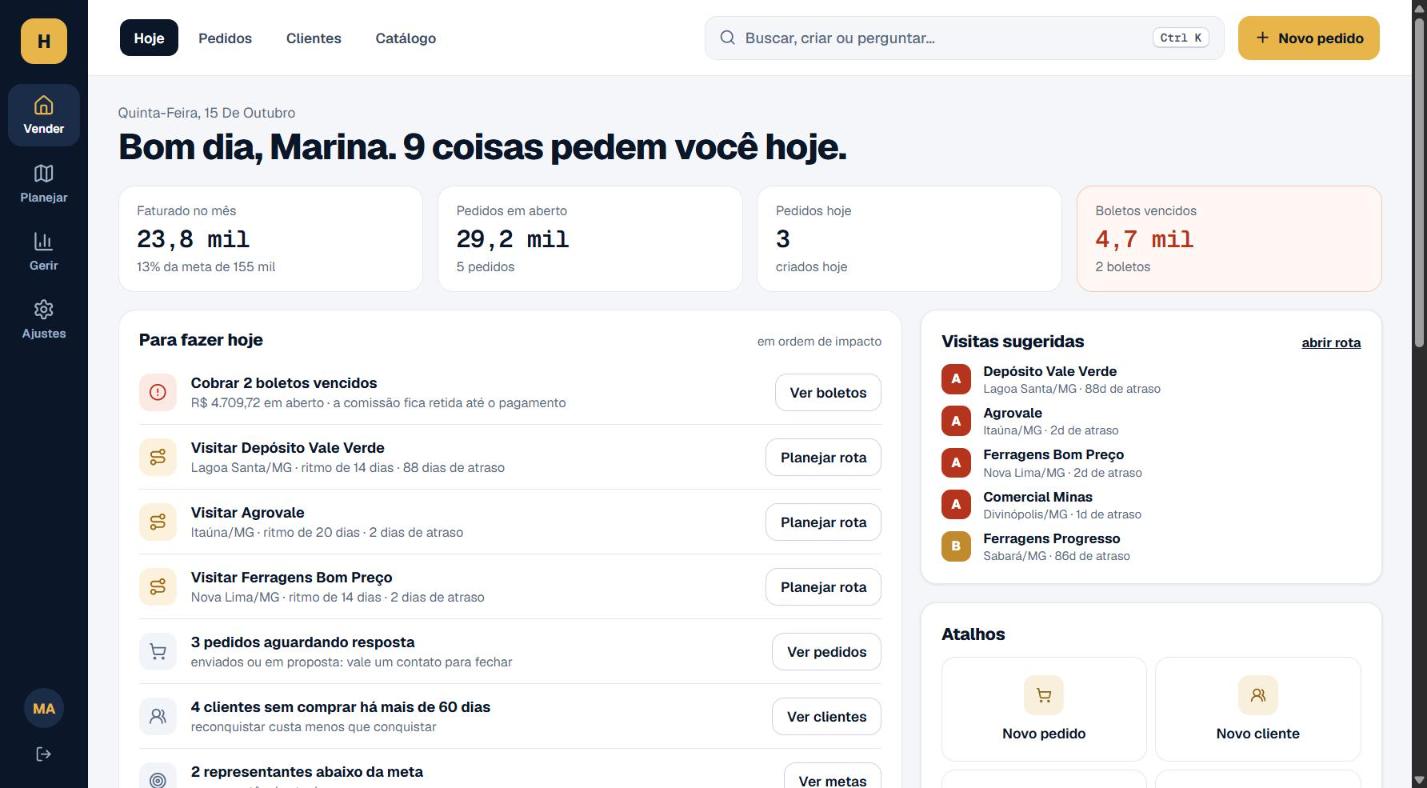The width and height of the screenshot is (1427, 788).
Task: Open the Pedidos em aberto card
Action: click(590, 239)
